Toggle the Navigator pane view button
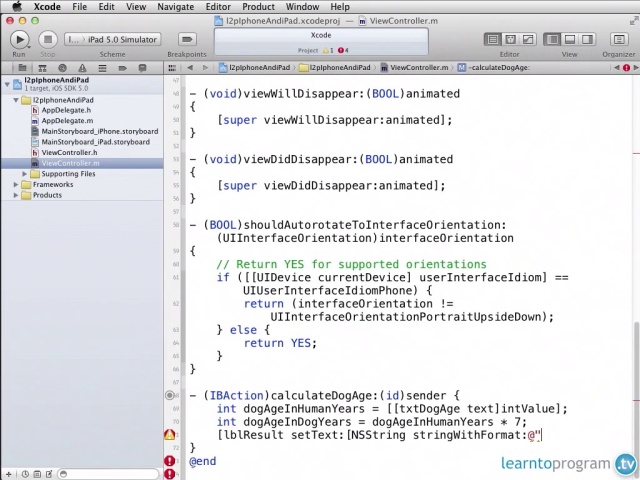This screenshot has height=480, width=640. [x=552, y=40]
